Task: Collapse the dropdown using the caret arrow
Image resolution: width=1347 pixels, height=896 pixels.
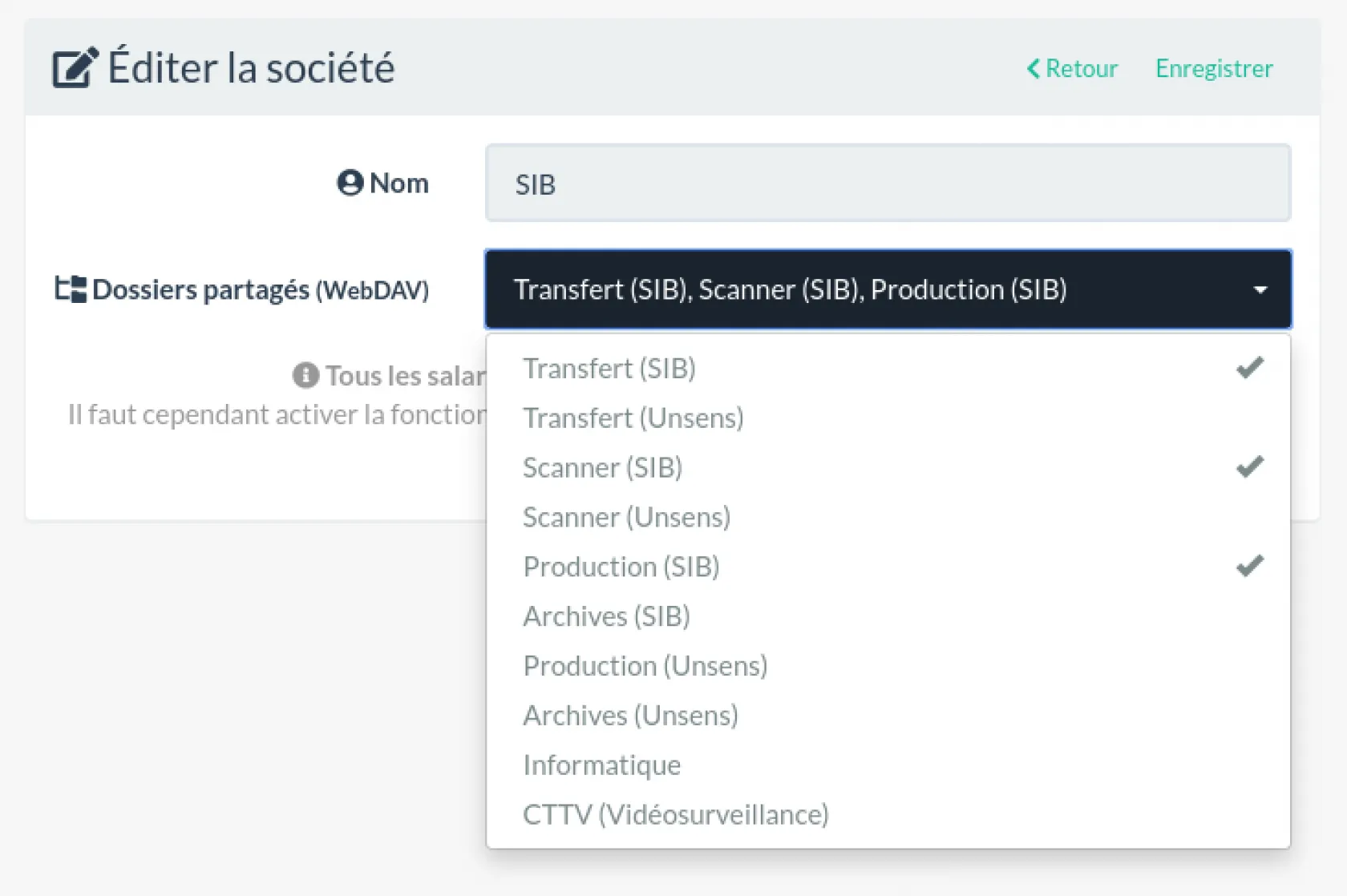Action: pyautogui.click(x=1260, y=290)
